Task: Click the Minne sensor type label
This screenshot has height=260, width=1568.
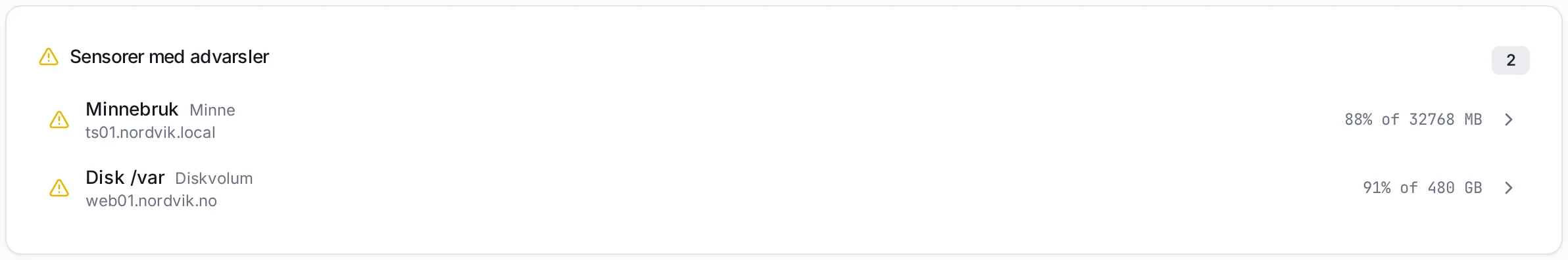Action: [x=212, y=110]
